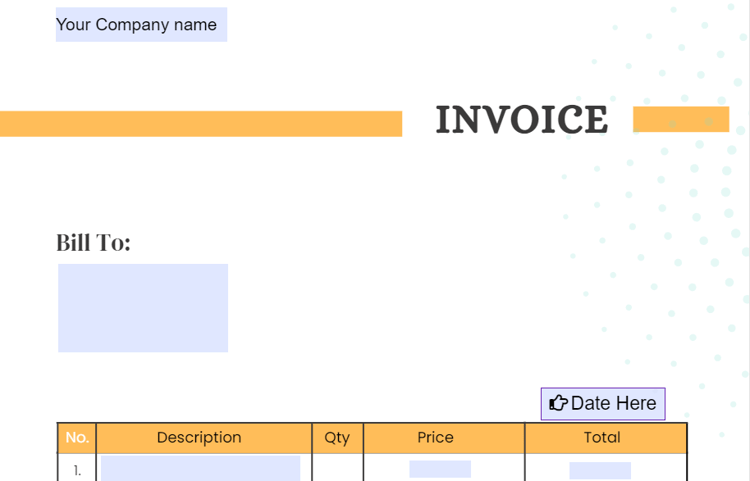Screen dimensions: 750x481
Task: Click the long orange bar left of INVOICE
Action: coord(201,124)
